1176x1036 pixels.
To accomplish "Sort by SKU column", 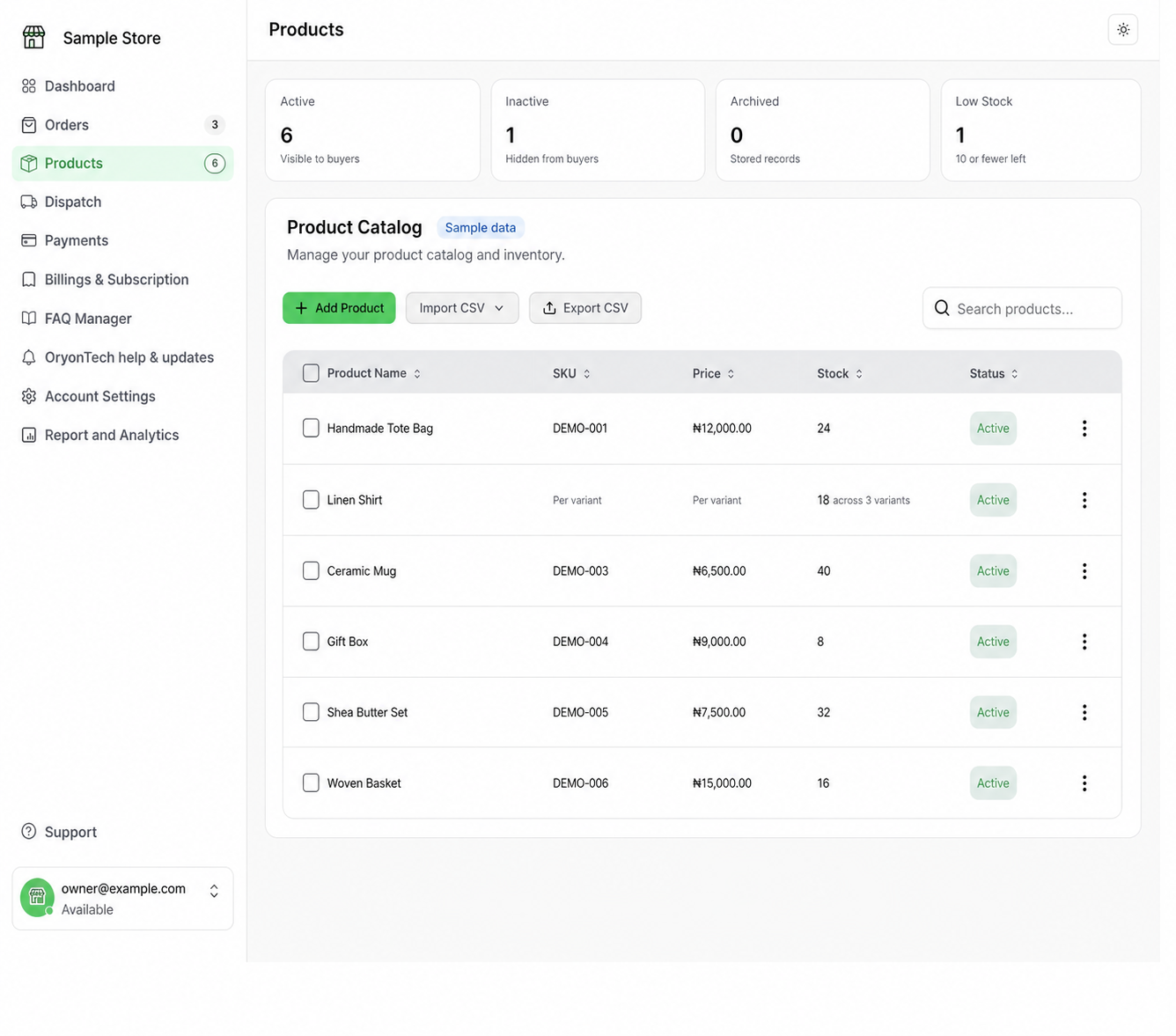I will (x=571, y=373).
